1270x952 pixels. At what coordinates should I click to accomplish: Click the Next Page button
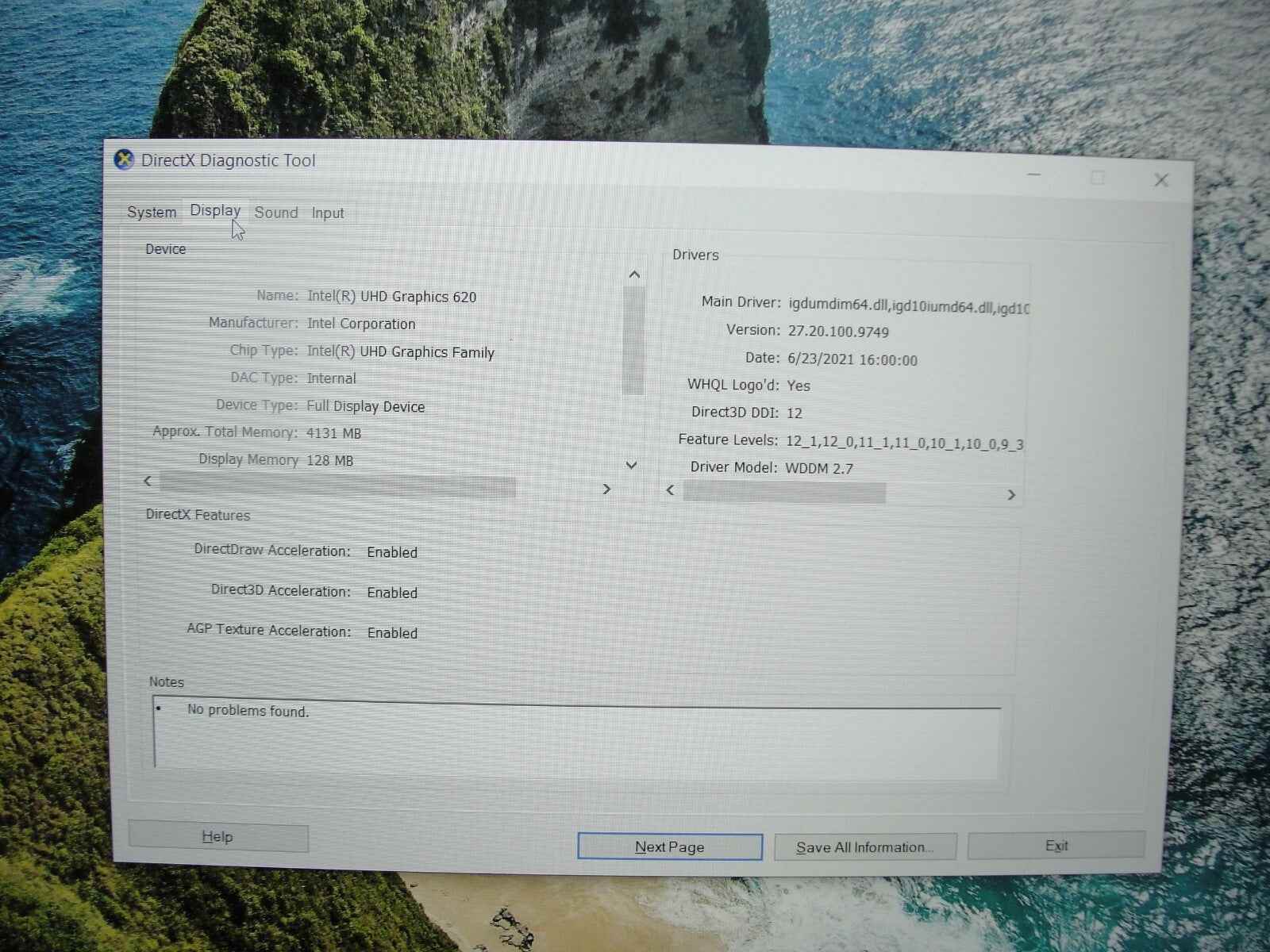tap(670, 846)
